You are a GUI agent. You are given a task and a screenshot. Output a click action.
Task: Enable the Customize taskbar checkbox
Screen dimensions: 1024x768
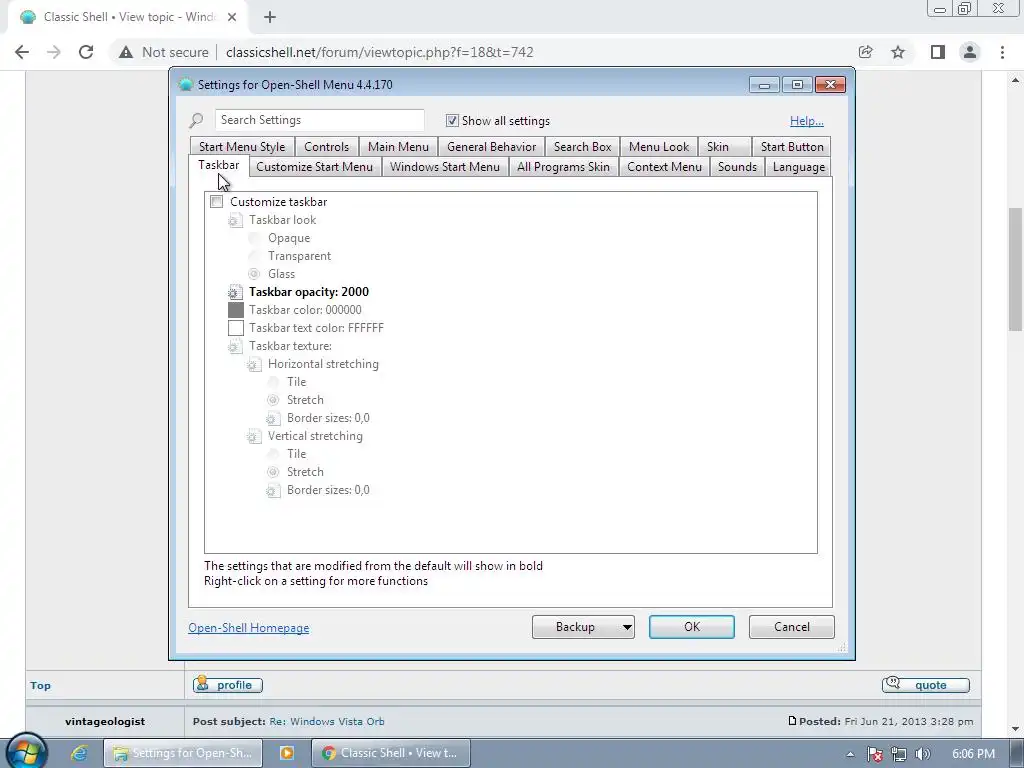217,202
